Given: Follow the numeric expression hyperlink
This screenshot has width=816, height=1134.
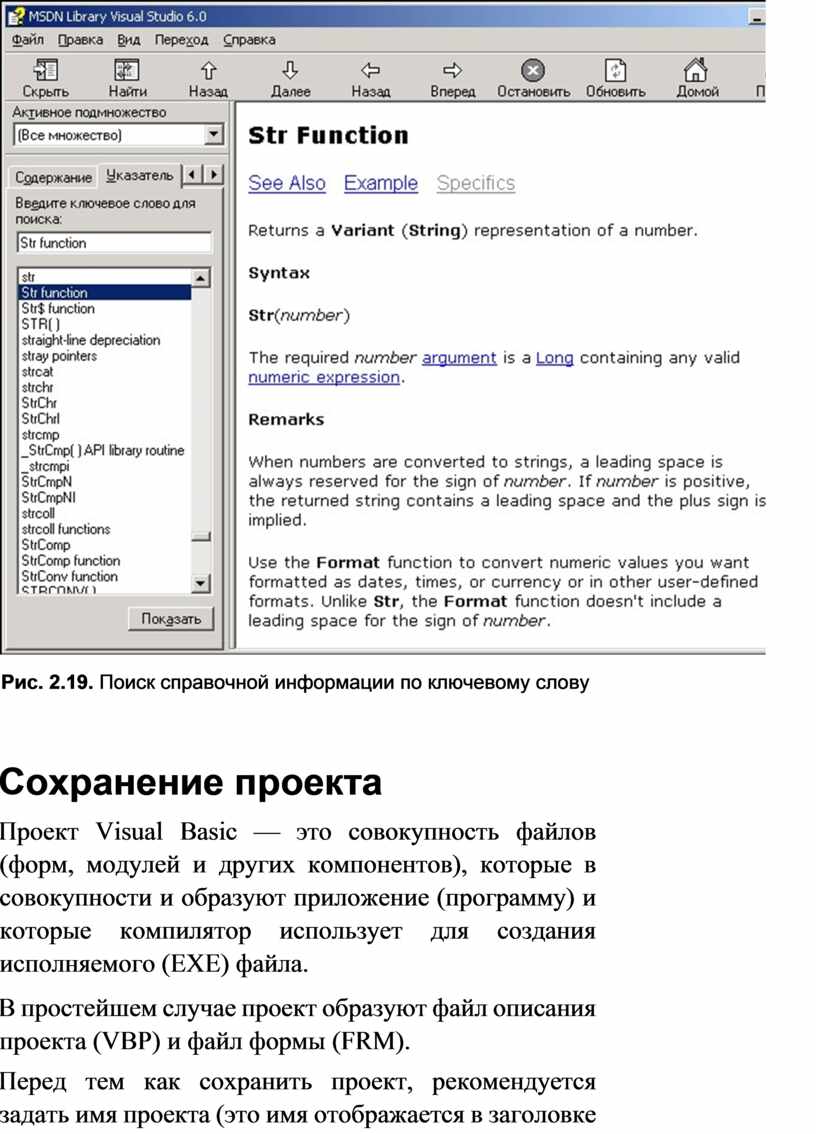Looking at the screenshot, I should click(324, 378).
